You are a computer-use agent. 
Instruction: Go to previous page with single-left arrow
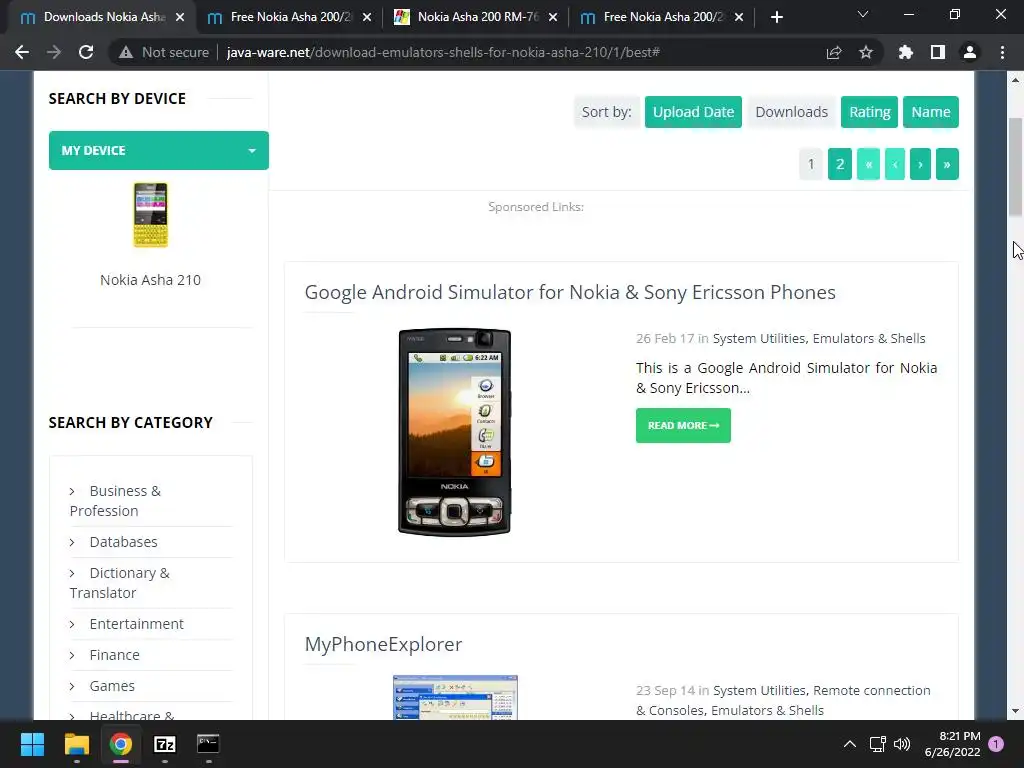click(895, 164)
